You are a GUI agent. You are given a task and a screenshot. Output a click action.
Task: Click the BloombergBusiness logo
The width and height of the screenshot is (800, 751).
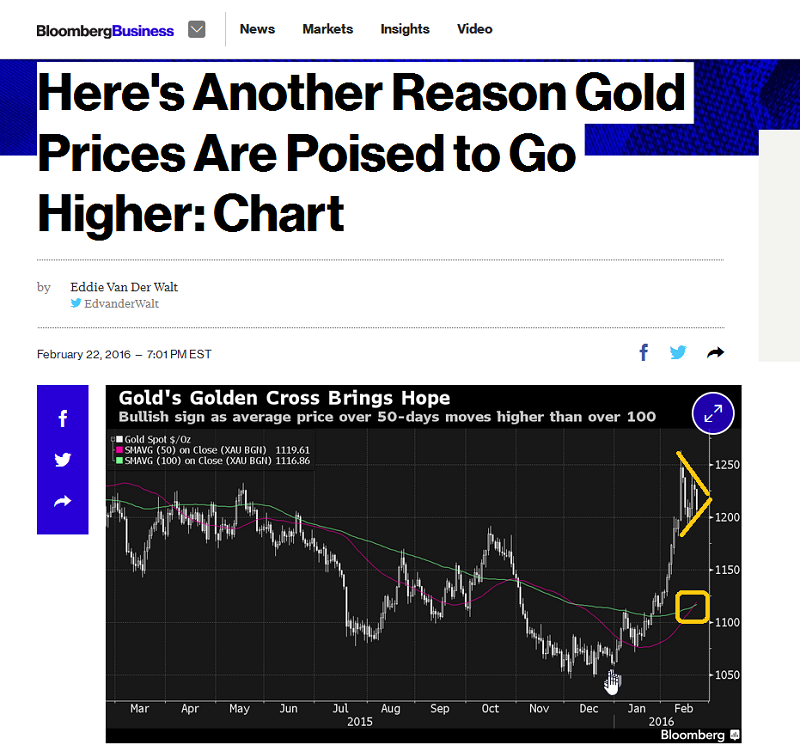click(x=105, y=31)
